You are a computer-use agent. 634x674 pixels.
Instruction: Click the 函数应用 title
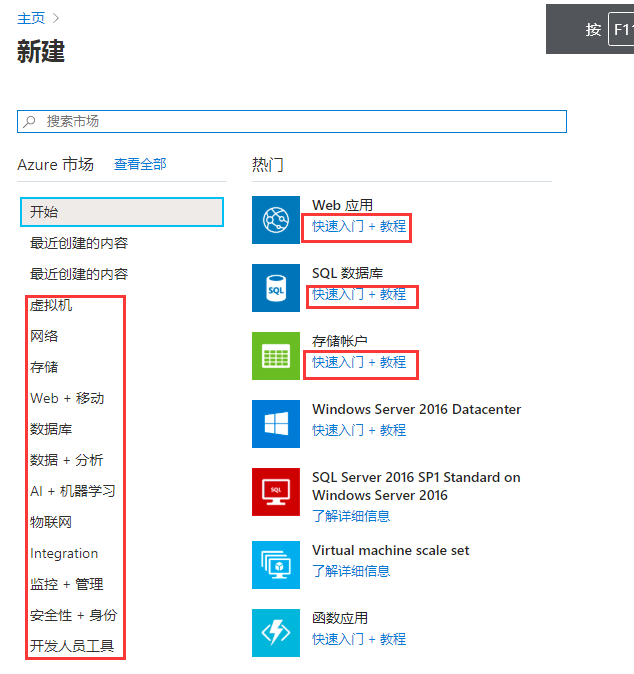pyautogui.click(x=340, y=618)
